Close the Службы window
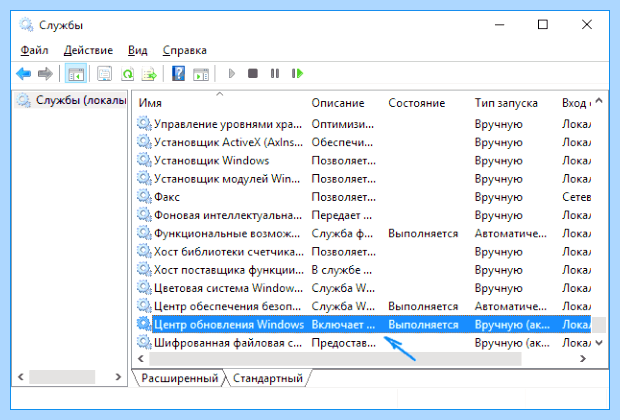 (x=587, y=25)
